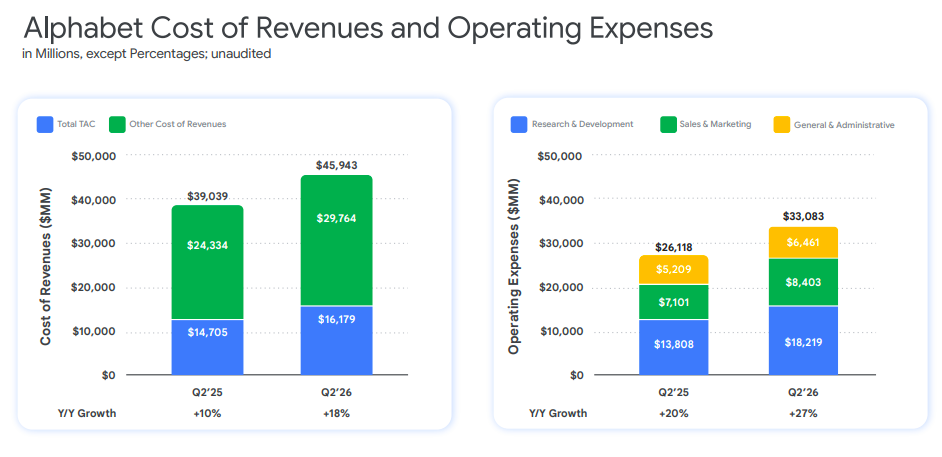Select the $16,179 Total TAC bar segment
This screenshot has width=942, height=457.
pos(336,340)
